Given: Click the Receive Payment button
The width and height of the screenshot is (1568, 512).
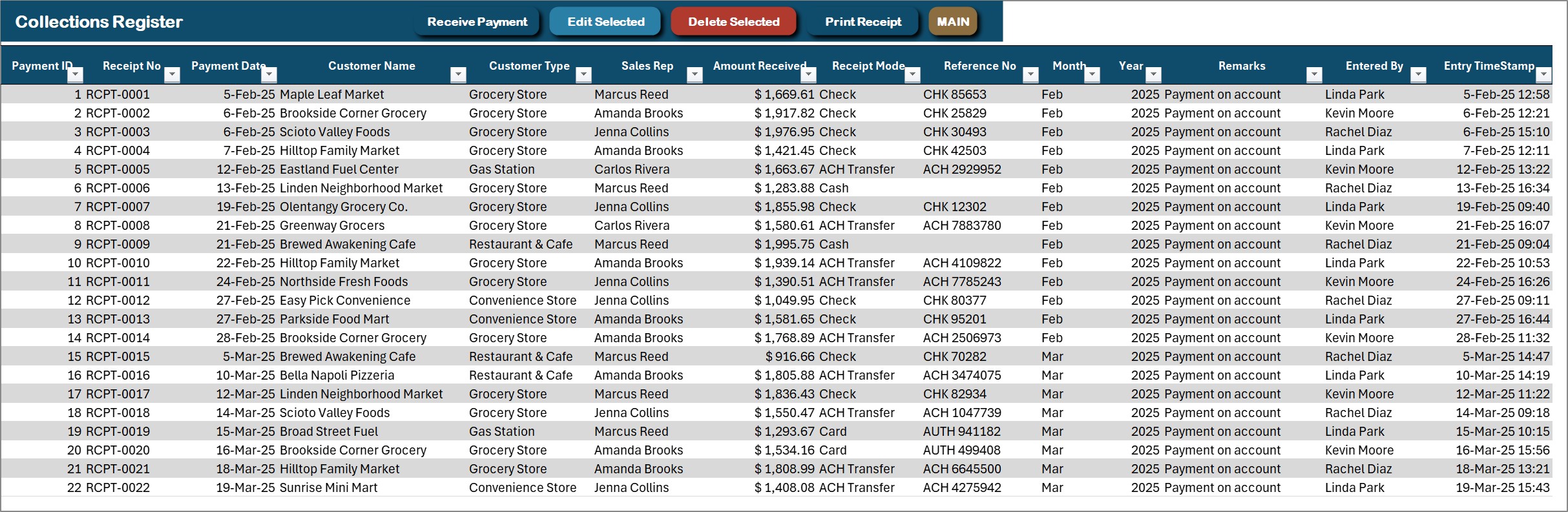Looking at the screenshot, I should (477, 22).
